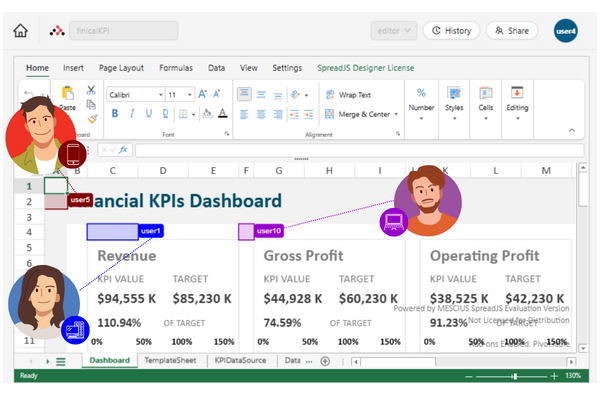Select the Dashboard sheet tab

pos(109,361)
